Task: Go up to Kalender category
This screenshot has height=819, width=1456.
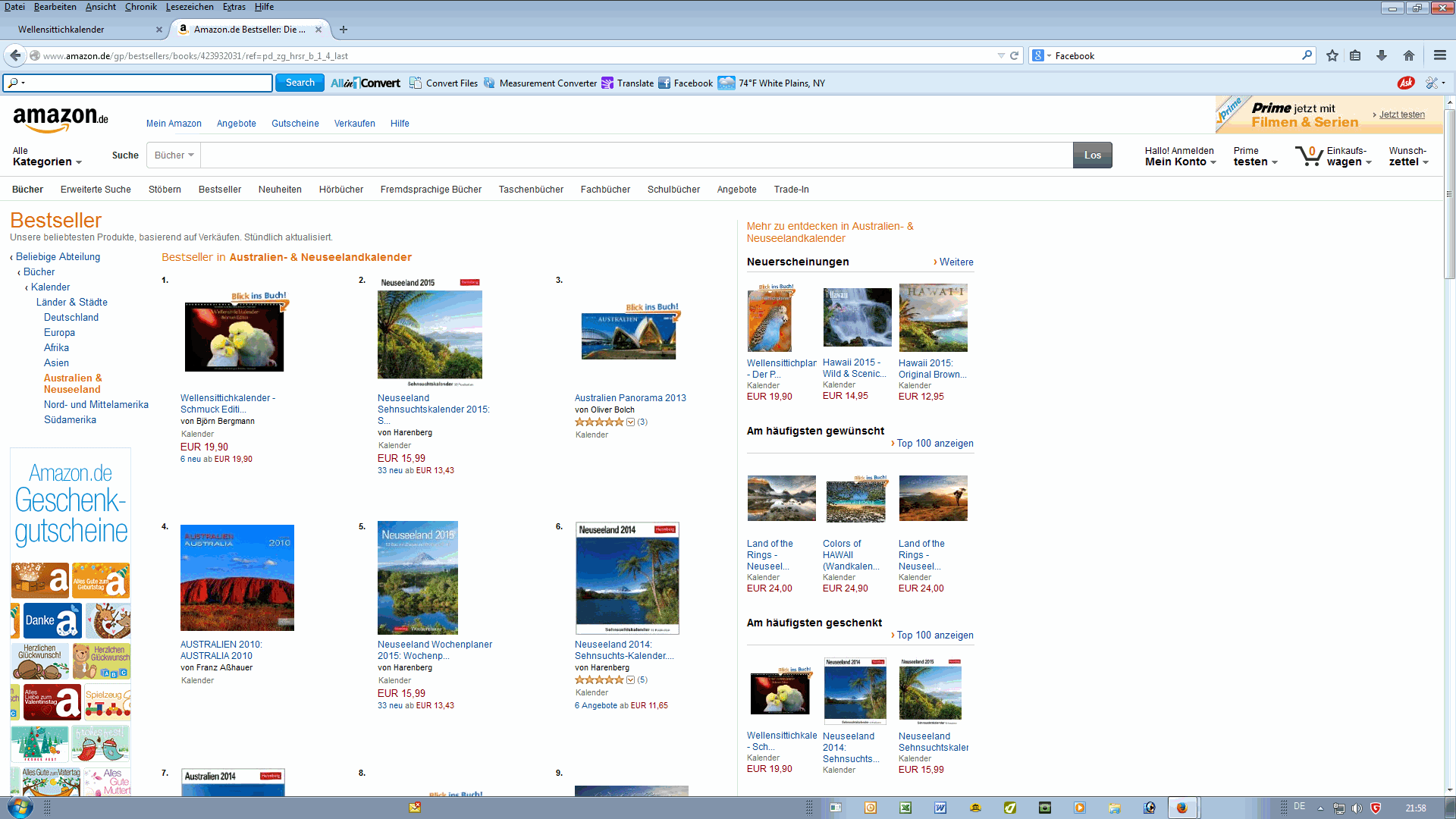Action: point(50,287)
